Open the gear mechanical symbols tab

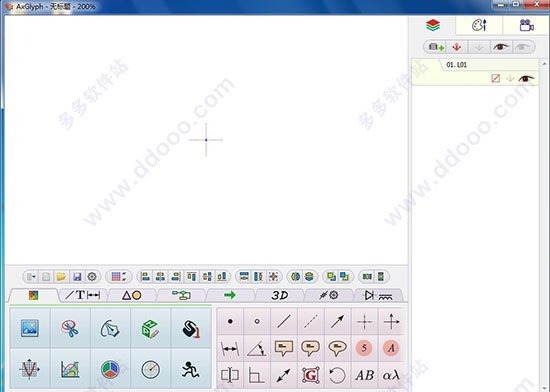click(329, 295)
